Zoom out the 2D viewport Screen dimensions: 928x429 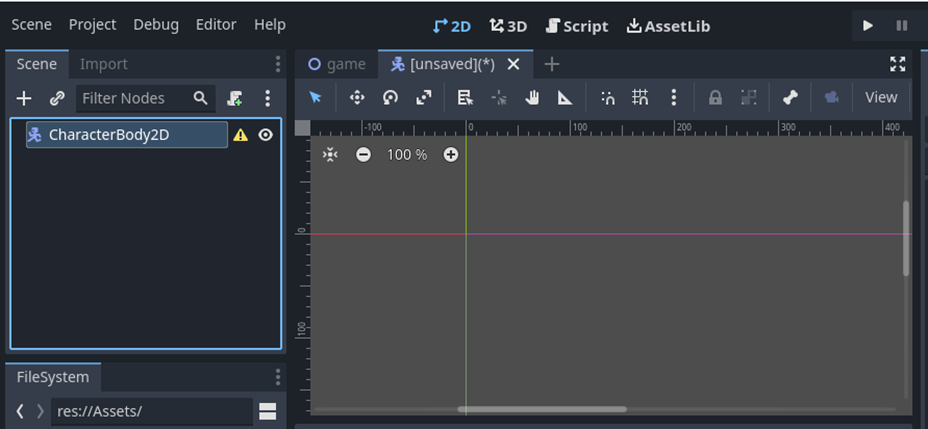tap(363, 155)
